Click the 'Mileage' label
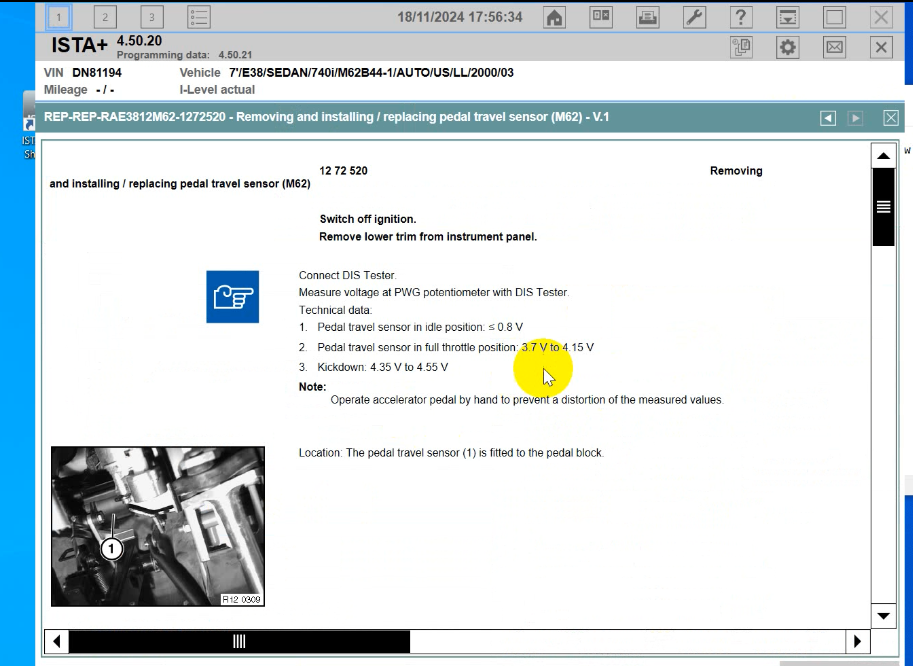This screenshot has width=913, height=666. [x=65, y=90]
